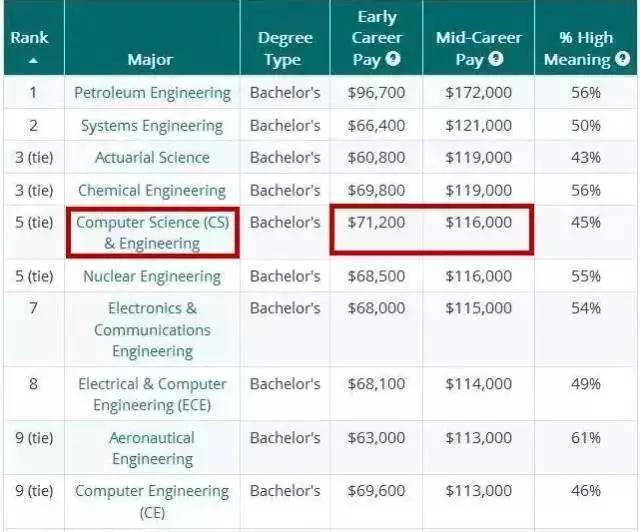Open the Computer Engineering (CE) link

pos(152,501)
